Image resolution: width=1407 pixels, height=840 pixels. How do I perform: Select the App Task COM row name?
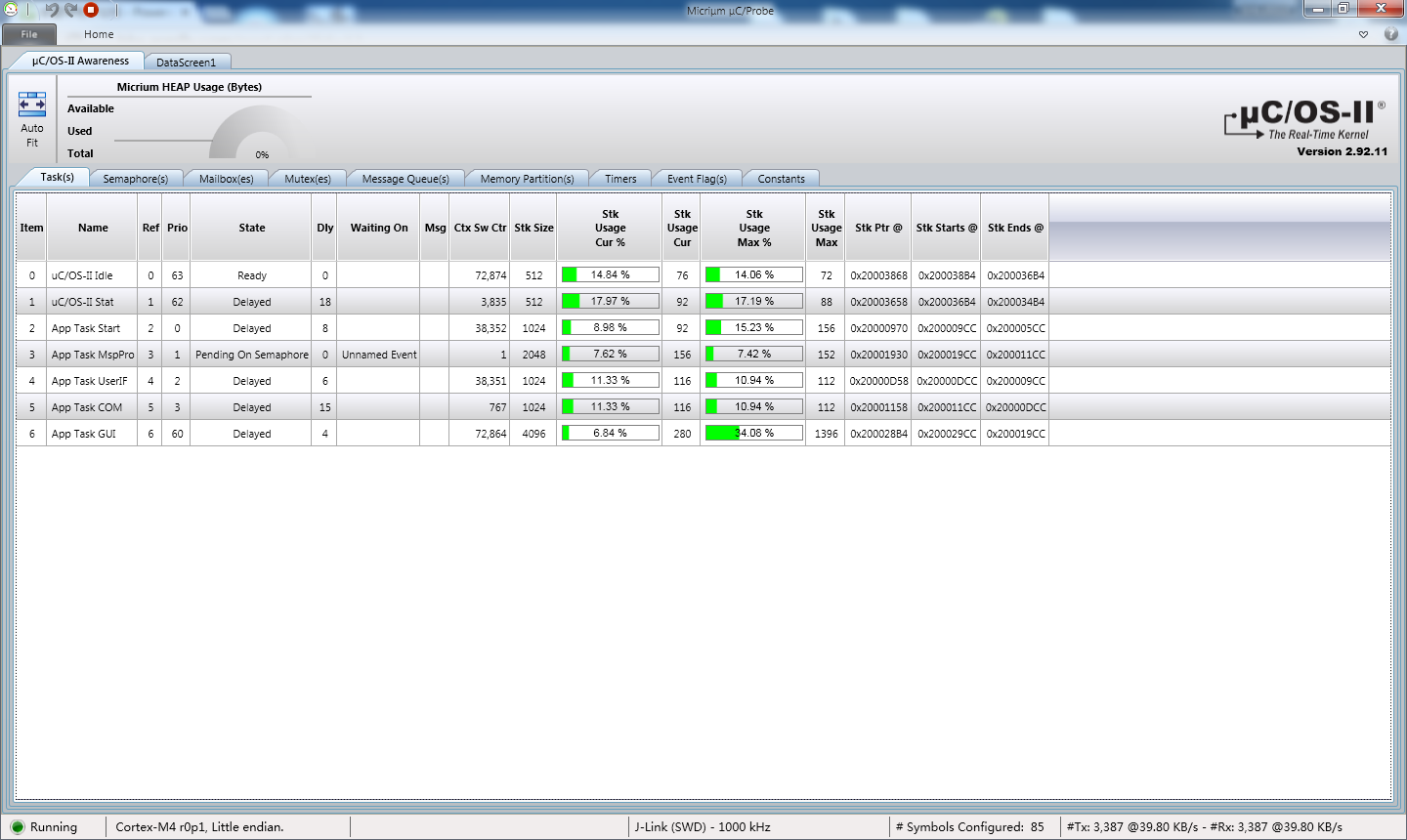87,407
